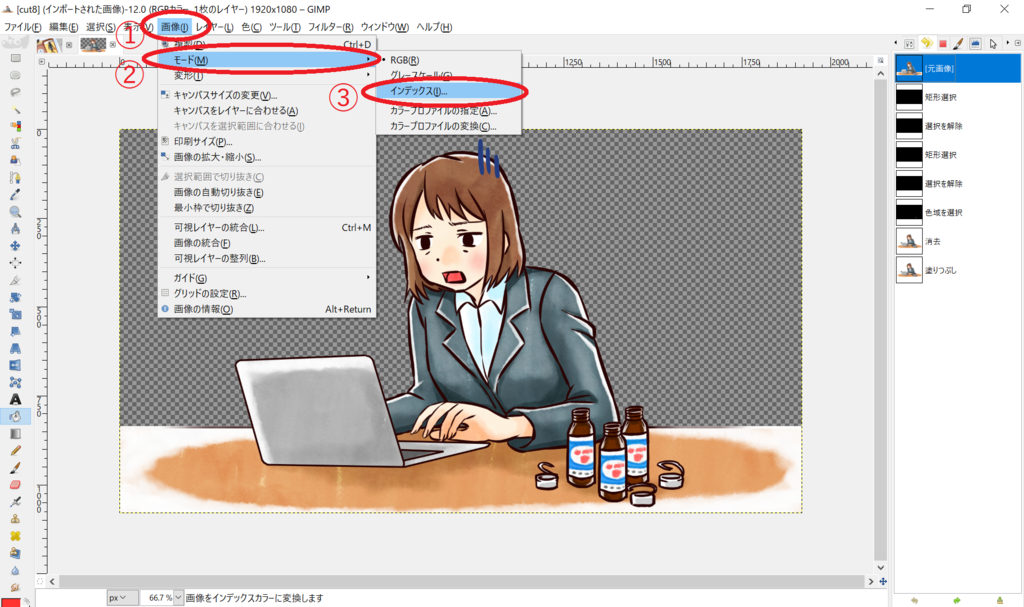Select the Scissors Select tool
This screenshot has width=1024, height=607.
pos(15,143)
